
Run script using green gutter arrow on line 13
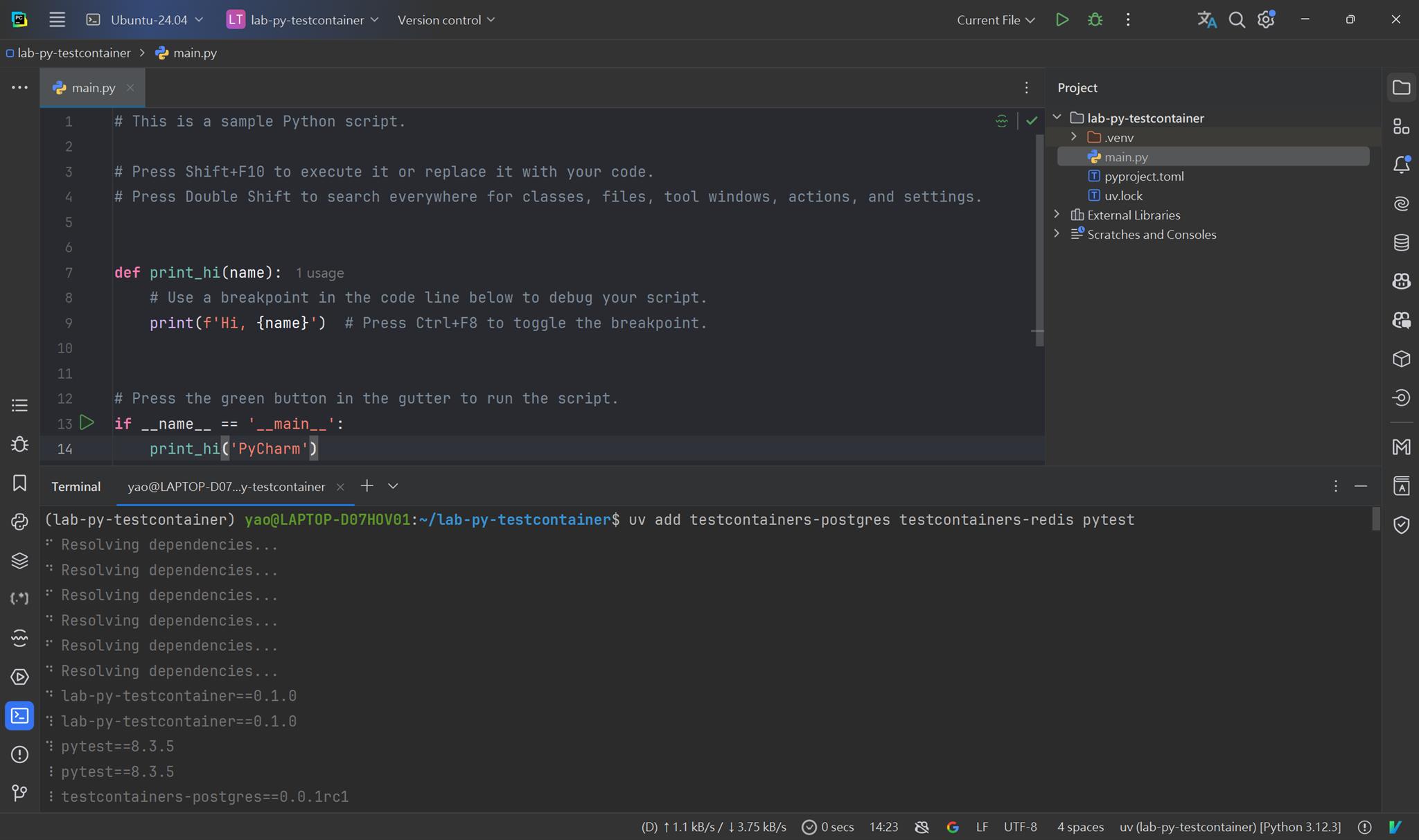[x=87, y=422]
